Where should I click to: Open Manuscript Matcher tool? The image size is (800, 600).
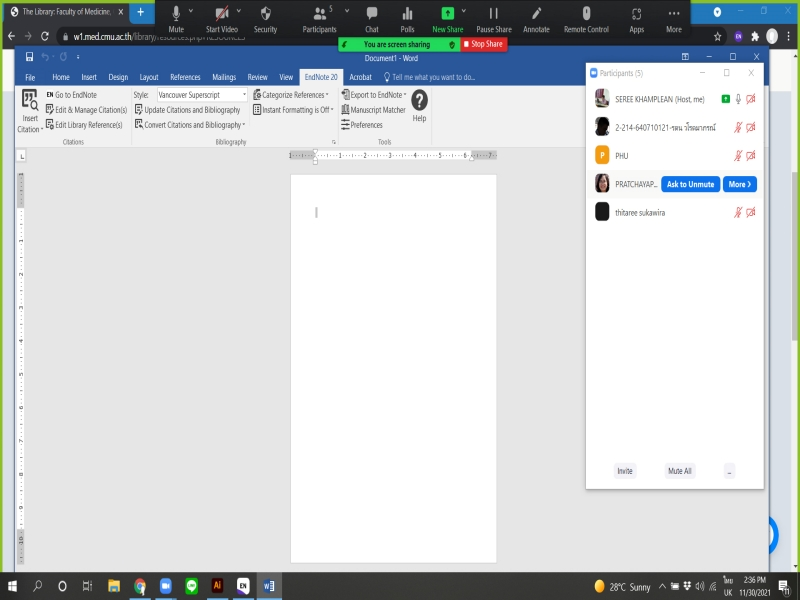coord(377,110)
